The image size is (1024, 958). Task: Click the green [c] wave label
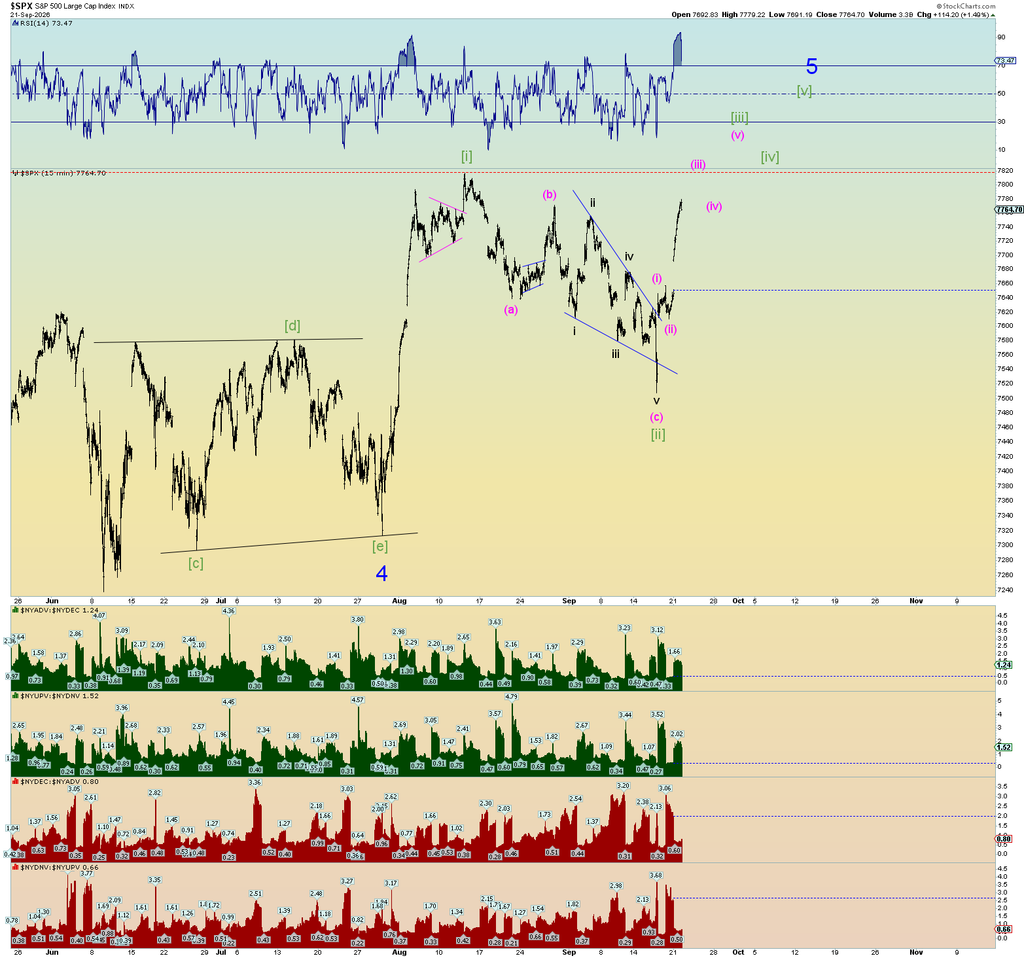[x=195, y=563]
